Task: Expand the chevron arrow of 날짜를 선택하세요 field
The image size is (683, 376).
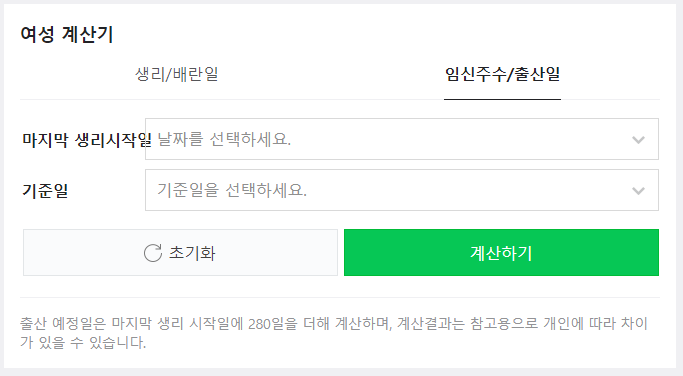Action: 638,140
